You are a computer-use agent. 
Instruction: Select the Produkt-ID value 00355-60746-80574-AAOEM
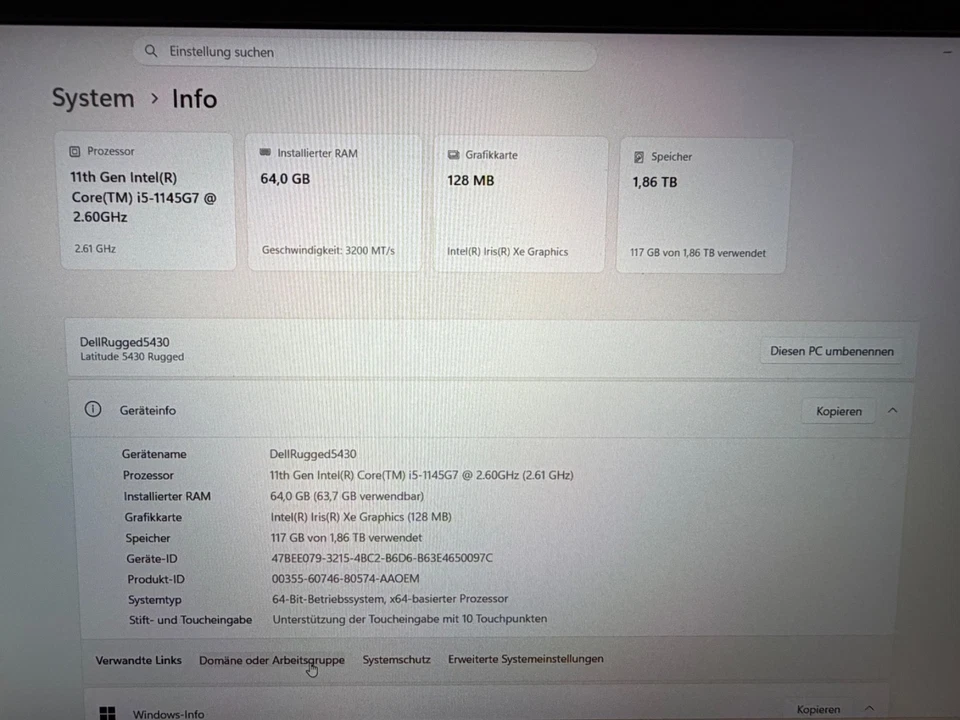(345, 579)
